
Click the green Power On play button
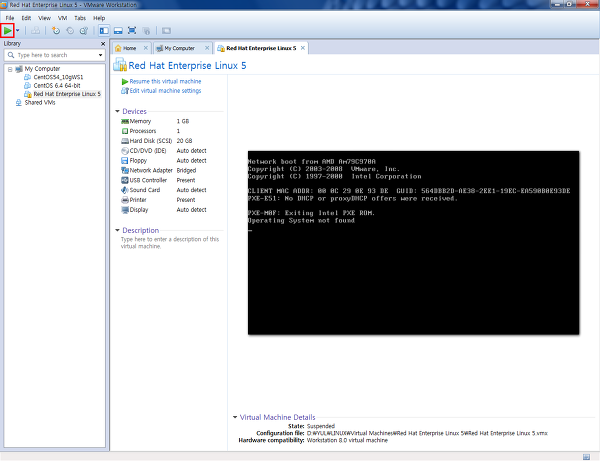7,30
